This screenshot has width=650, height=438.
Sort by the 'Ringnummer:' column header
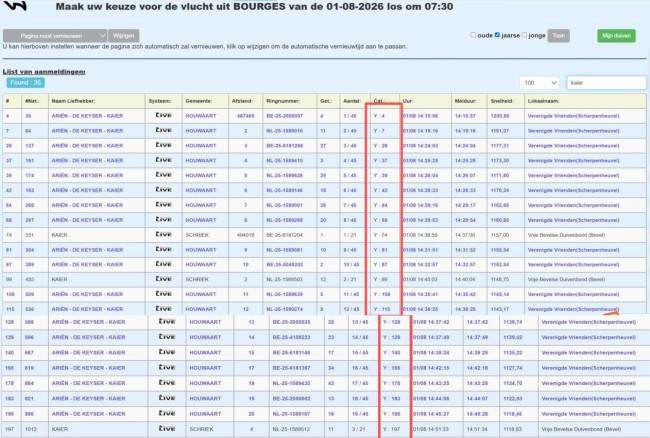[x=283, y=101]
